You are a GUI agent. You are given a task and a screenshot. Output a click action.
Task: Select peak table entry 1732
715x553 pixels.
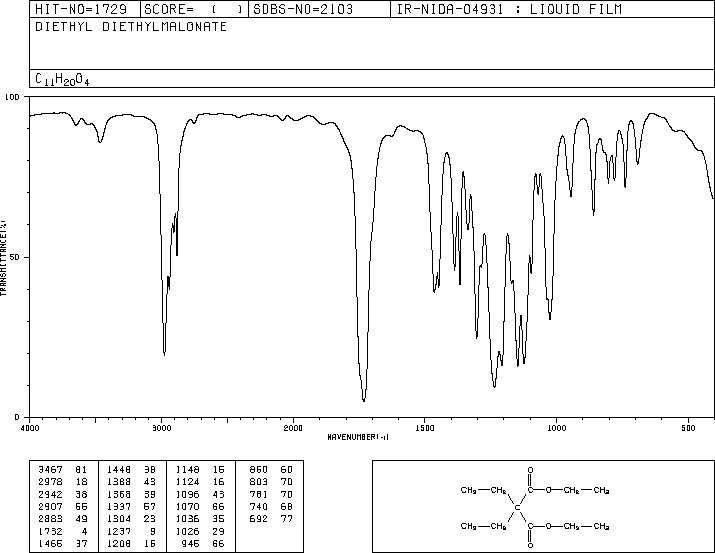[x=50, y=531]
